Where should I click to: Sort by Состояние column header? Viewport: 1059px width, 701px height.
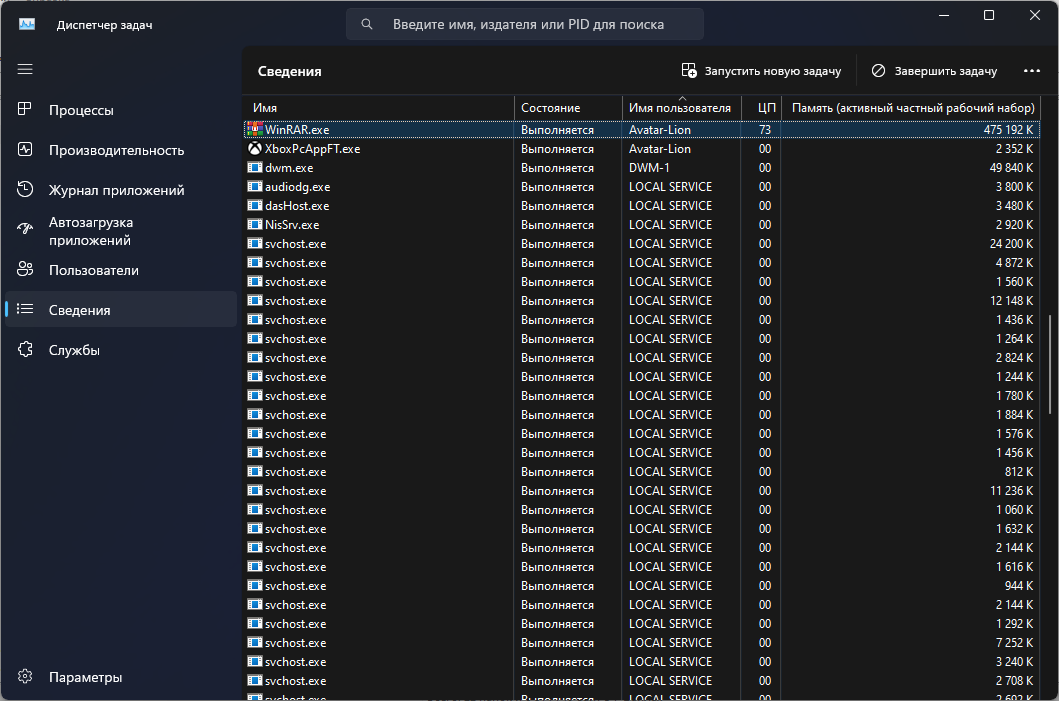568,107
